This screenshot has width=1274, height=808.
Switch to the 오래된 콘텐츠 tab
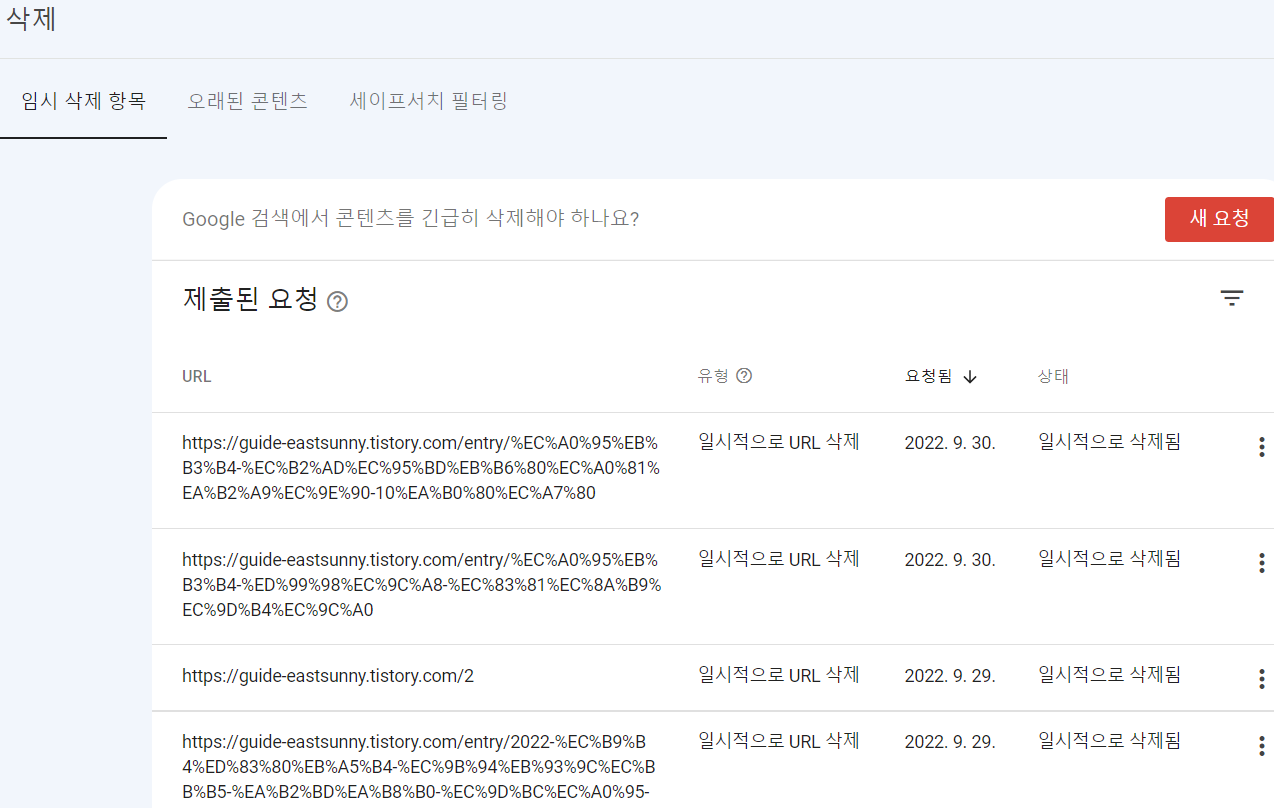(x=247, y=100)
